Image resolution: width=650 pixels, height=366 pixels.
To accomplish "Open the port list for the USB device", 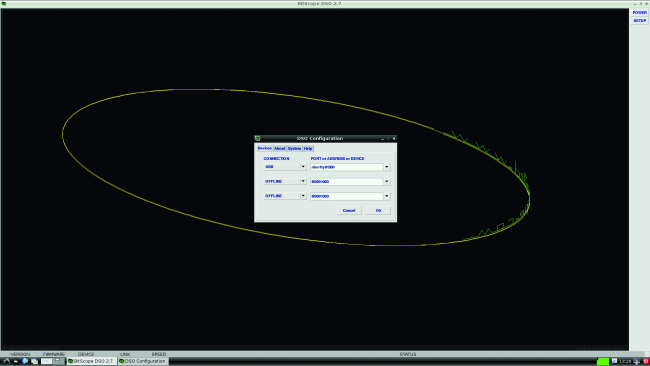I will (x=387, y=167).
